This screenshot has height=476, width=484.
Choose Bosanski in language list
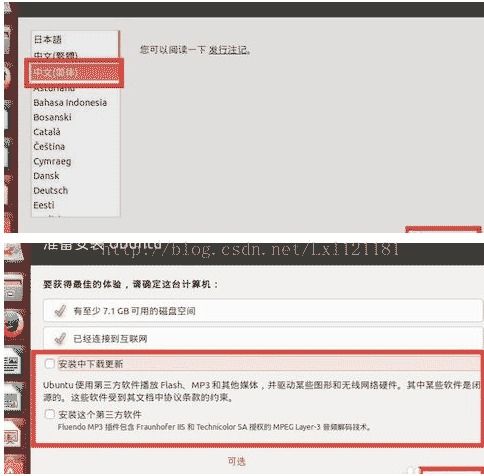pyautogui.click(x=52, y=117)
